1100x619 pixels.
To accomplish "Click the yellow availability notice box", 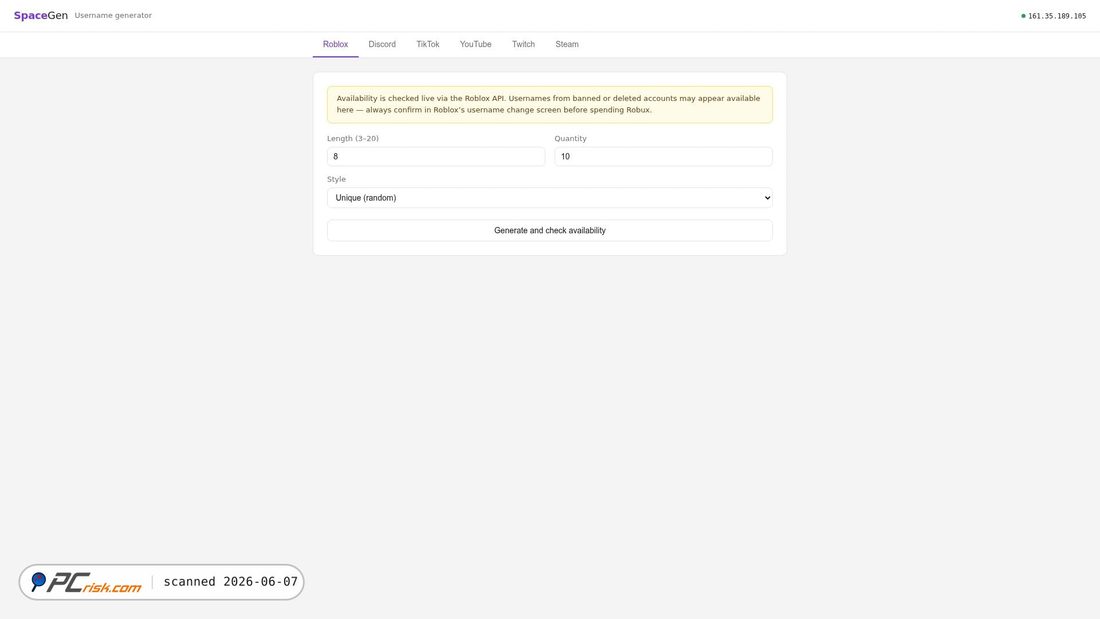I will (549, 105).
